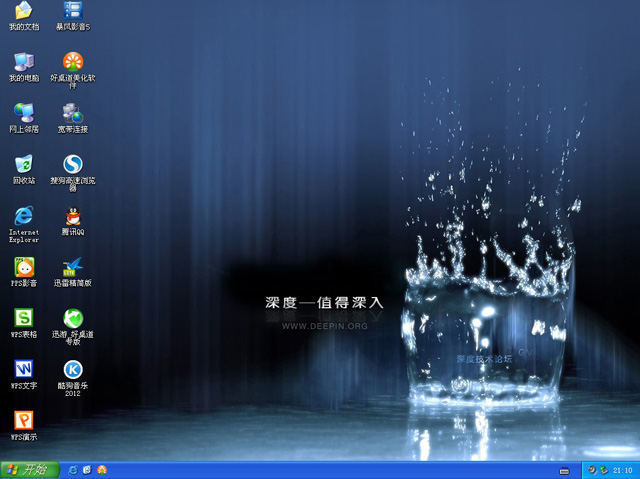Launch 搜狗高速浏览器 Sogou browser
This screenshot has width=640, height=479.
coord(72,164)
